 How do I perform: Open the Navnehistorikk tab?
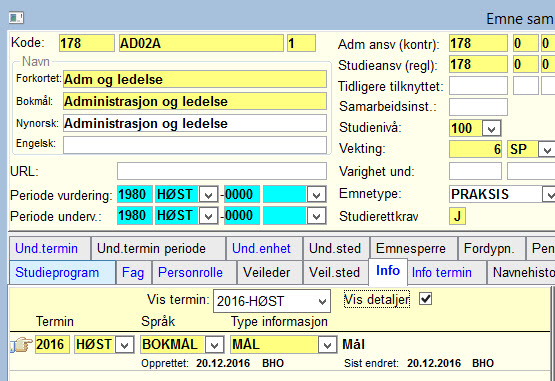click(x=521, y=272)
